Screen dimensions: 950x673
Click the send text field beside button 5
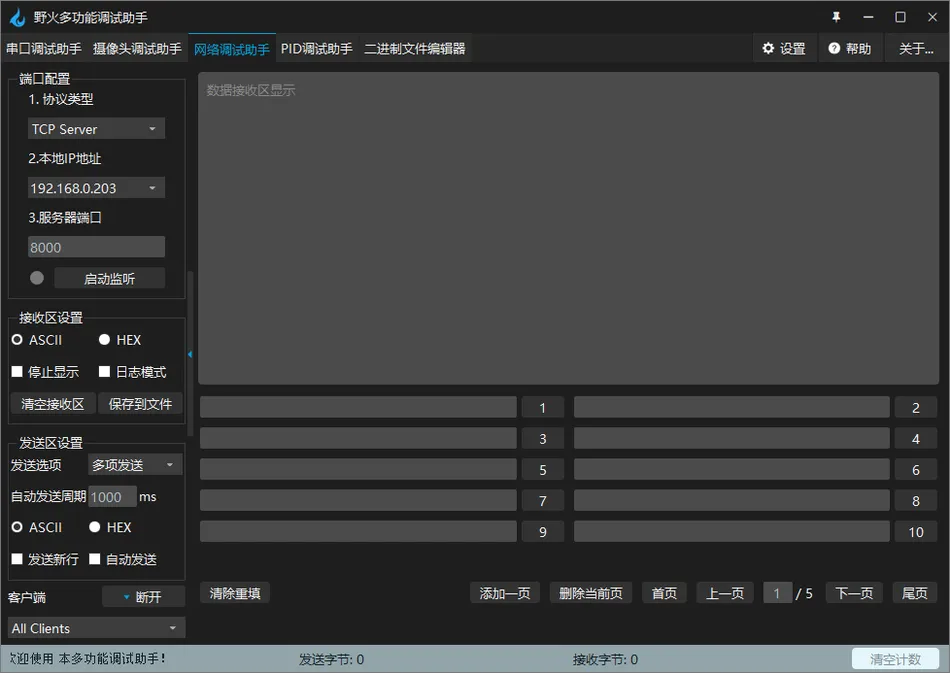pyautogui.click(x=358, y=469)
